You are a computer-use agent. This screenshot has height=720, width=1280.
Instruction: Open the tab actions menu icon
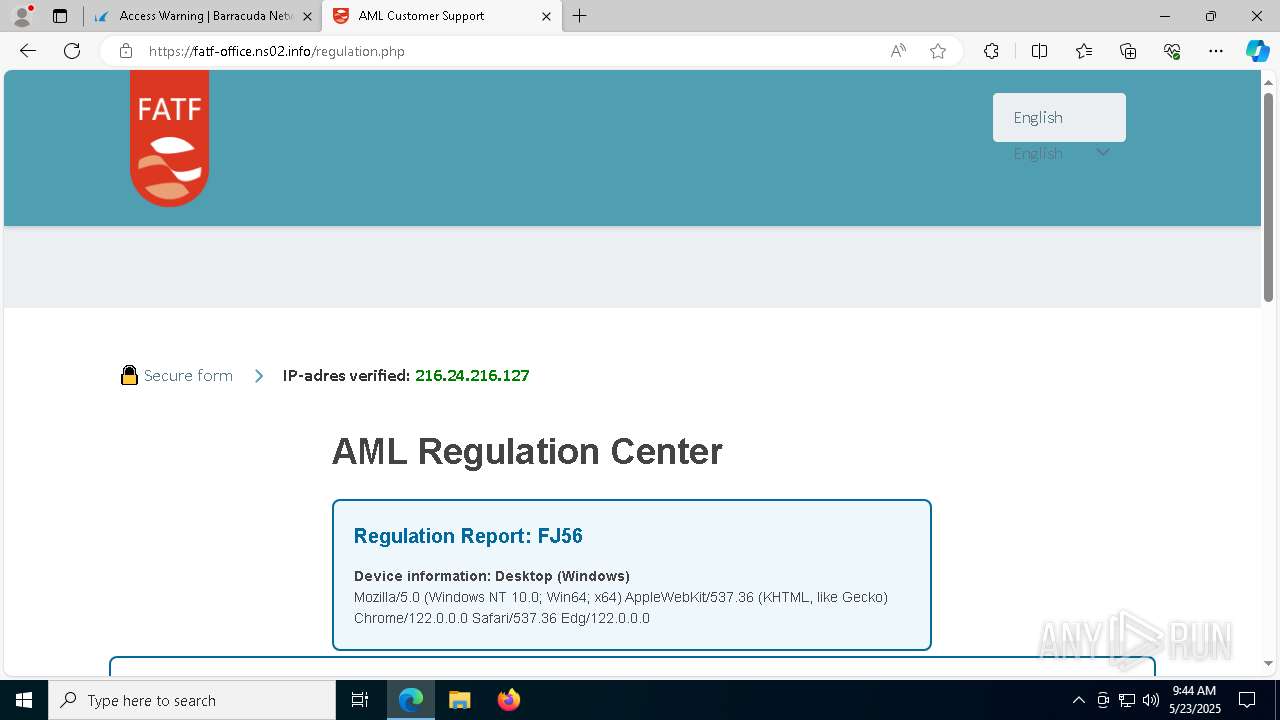(x=60, y=16)
